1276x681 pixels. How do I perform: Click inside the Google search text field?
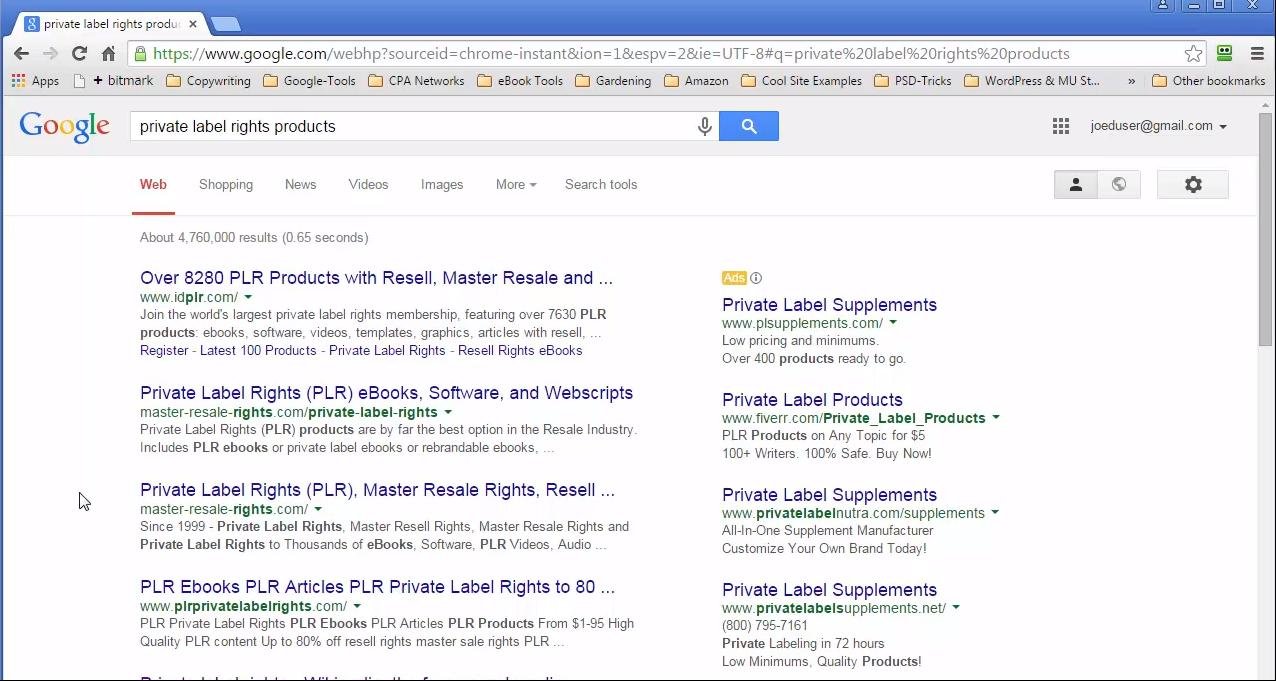pyautogui.click(x=410, y=127)
